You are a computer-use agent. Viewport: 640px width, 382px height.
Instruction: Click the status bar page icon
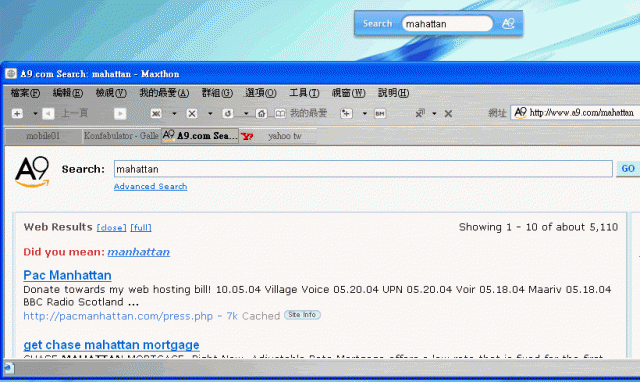tap(9, 368)
